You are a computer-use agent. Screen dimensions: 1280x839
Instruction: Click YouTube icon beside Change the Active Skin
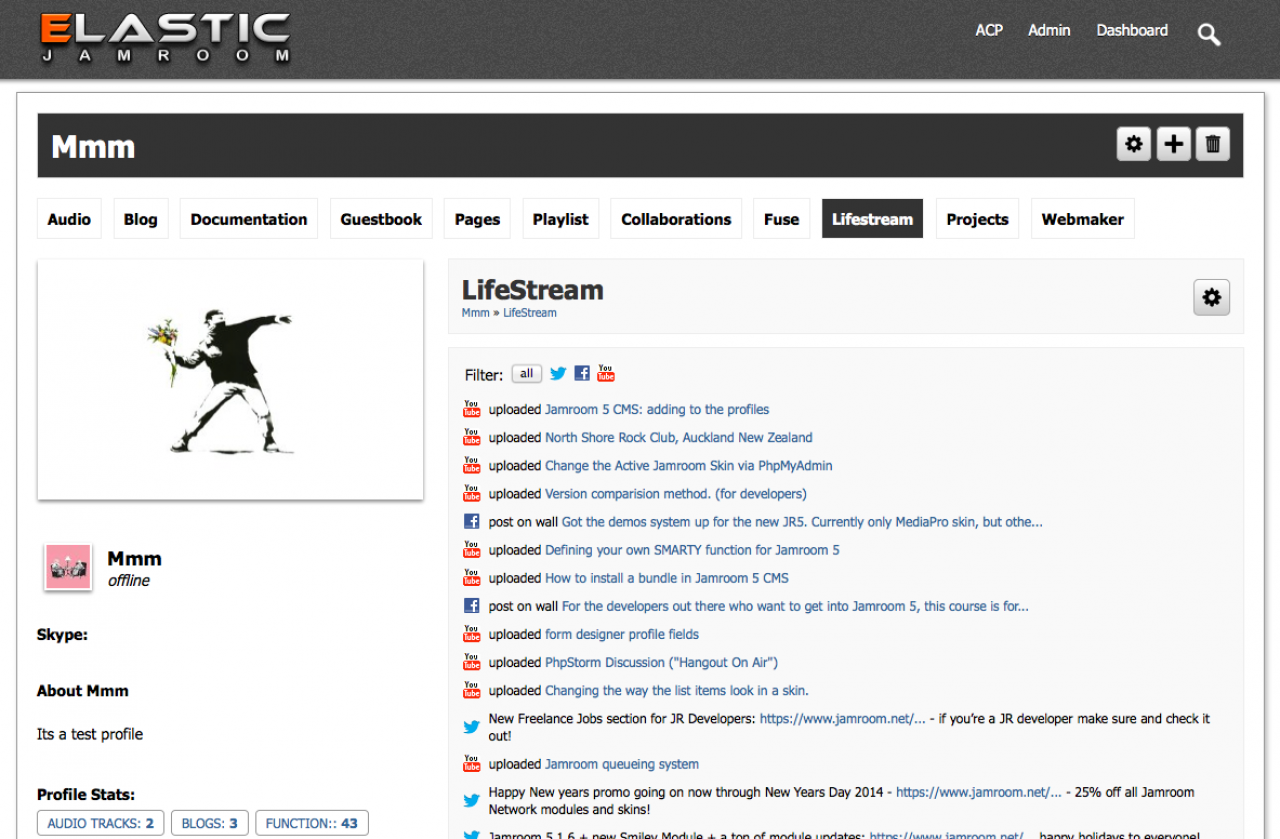pos(472,465)
